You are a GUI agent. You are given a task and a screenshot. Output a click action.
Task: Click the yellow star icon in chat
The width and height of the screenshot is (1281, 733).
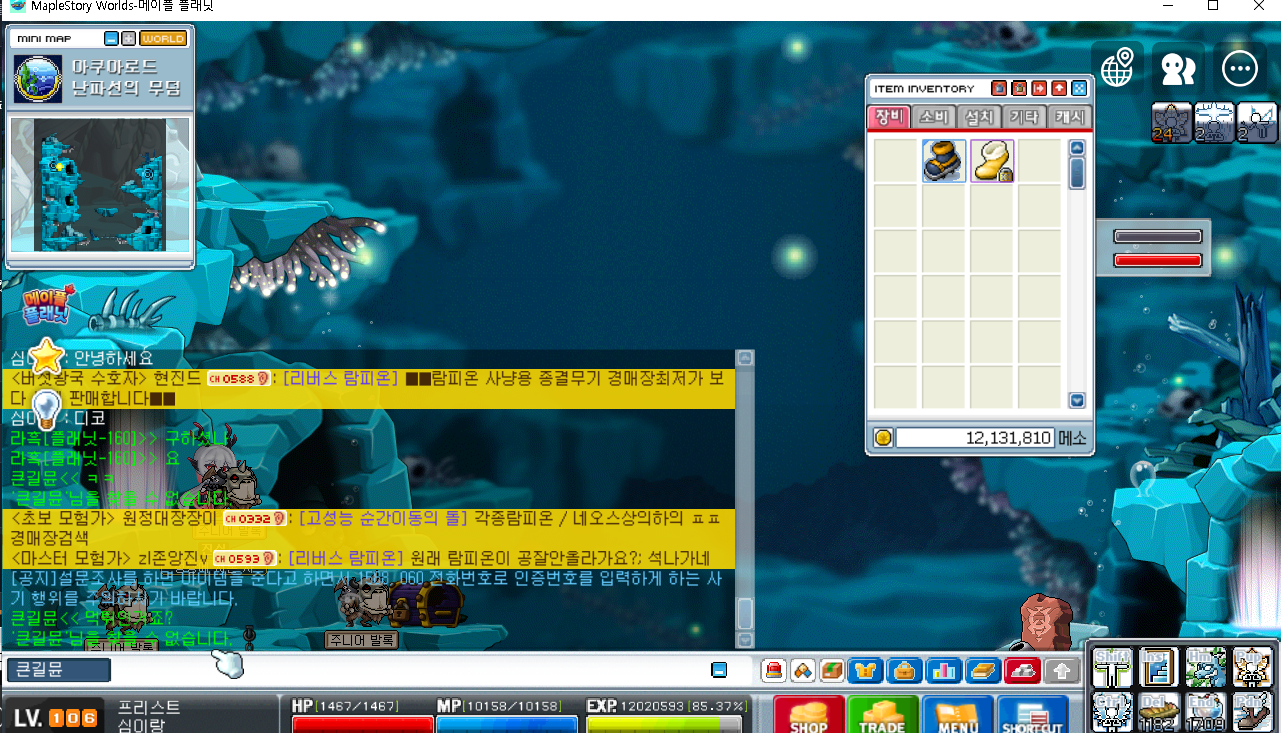click(47, 355)
